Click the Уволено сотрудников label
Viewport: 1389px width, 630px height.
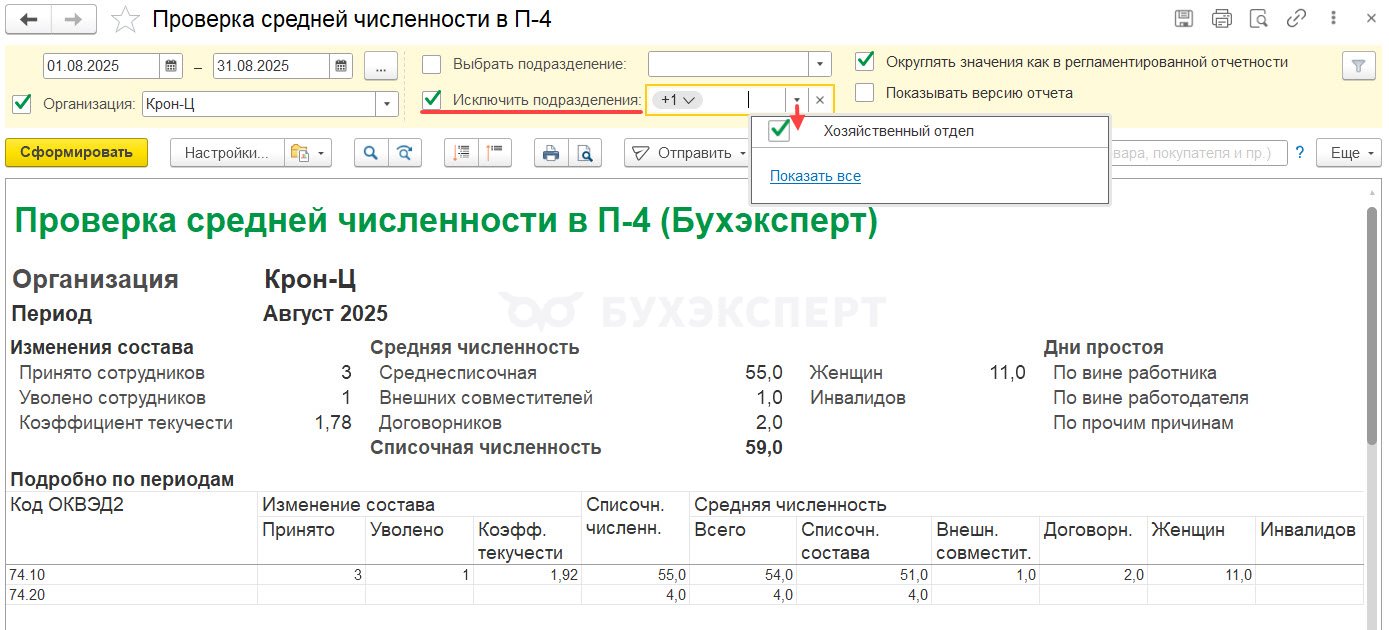113,398
